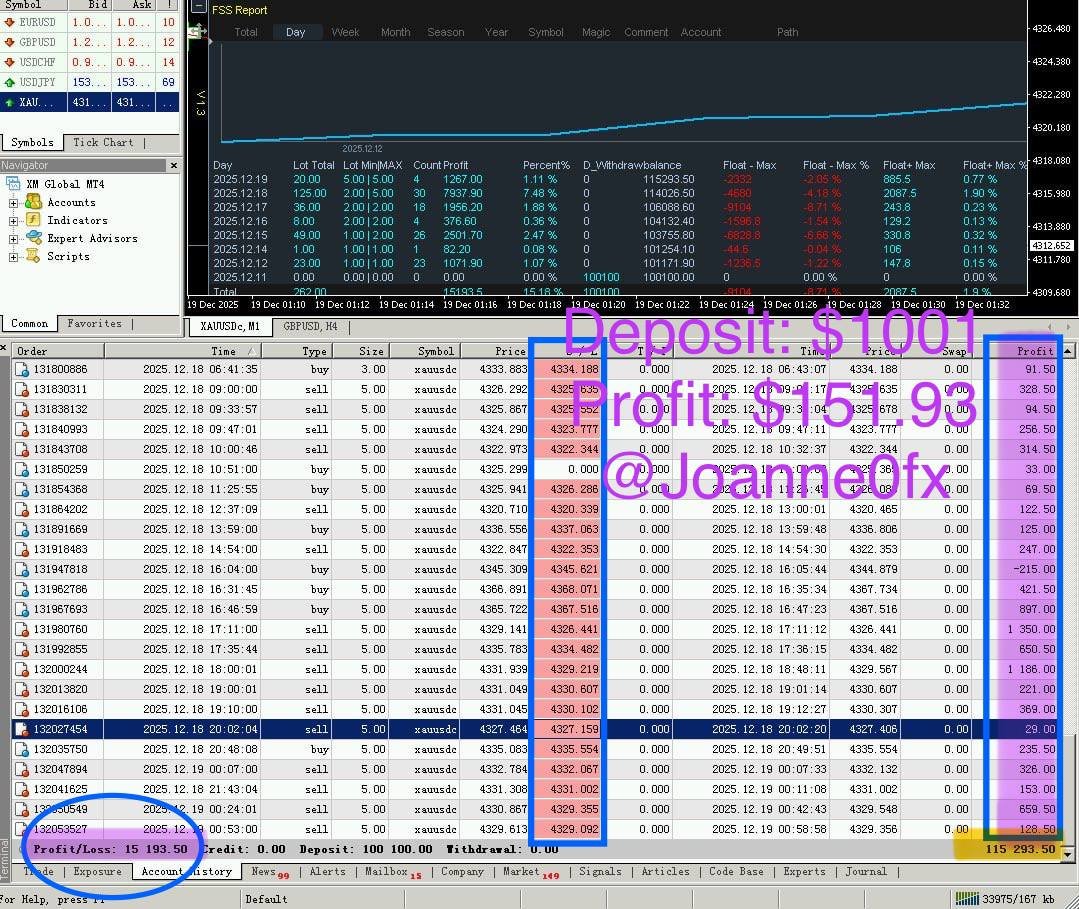Select Comment view in FSS Report
This screenshot has width=1079, height=909.
(x=645, y=32)
